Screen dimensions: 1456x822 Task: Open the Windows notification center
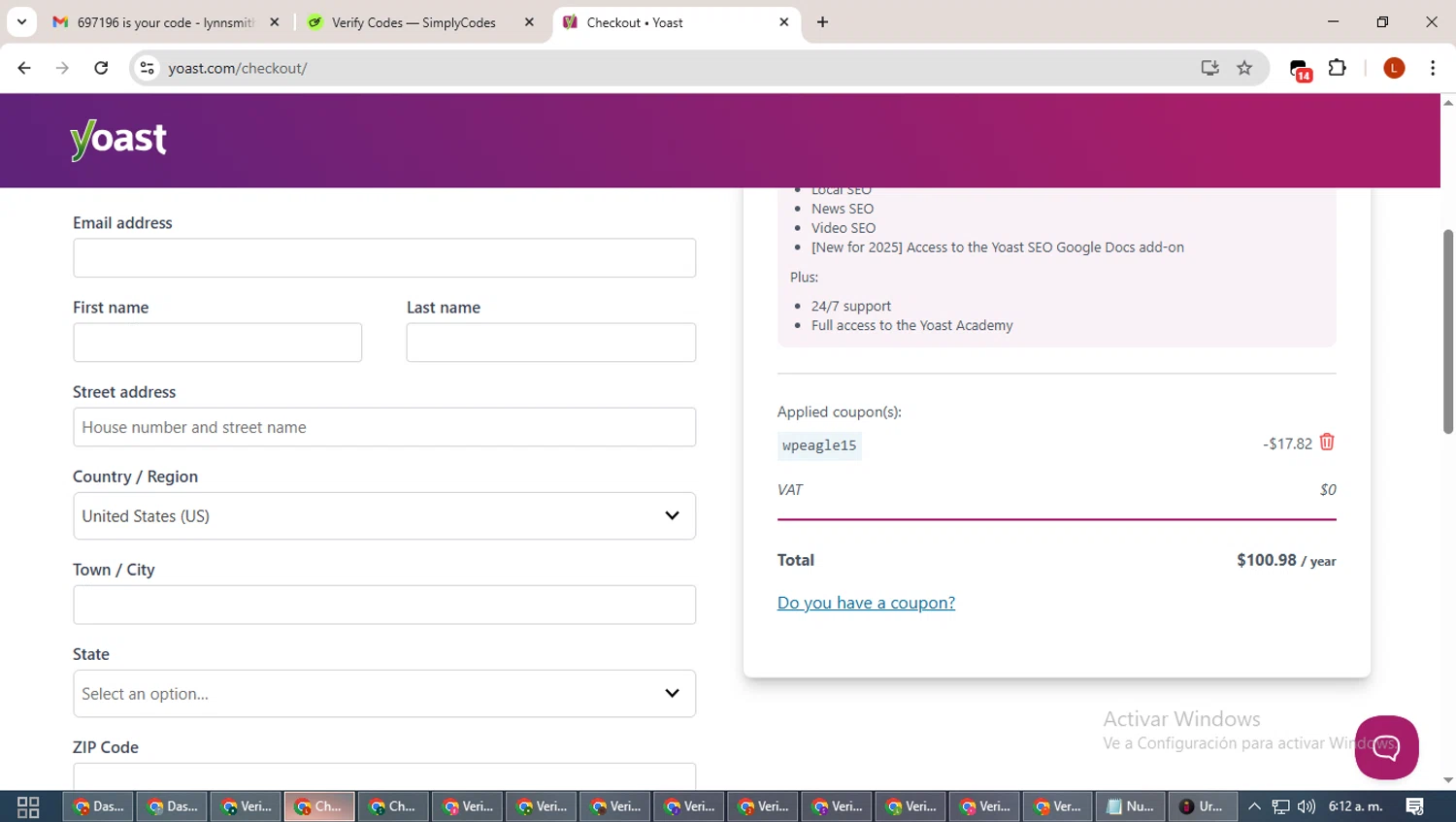coord(1415,806)
